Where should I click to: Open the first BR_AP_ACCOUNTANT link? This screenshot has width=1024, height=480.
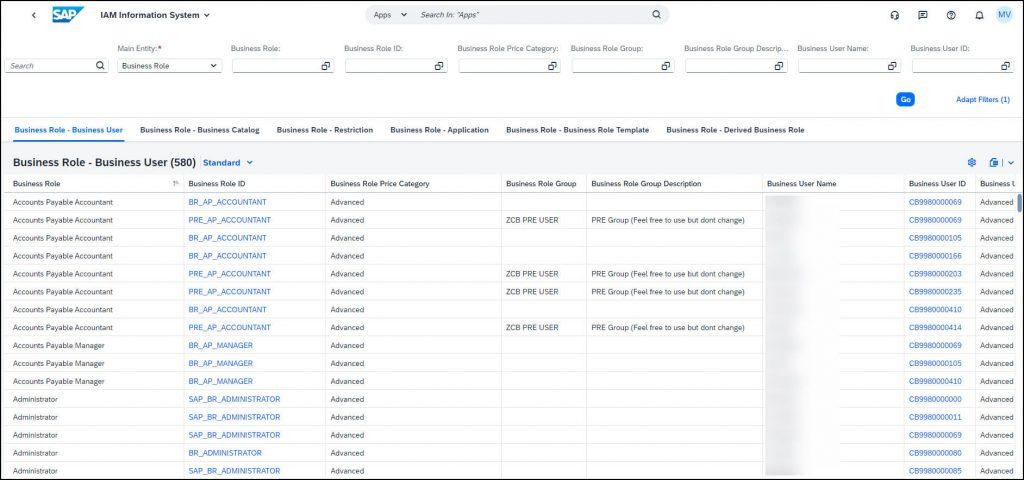pyautogui.click(x=227, y=202)
